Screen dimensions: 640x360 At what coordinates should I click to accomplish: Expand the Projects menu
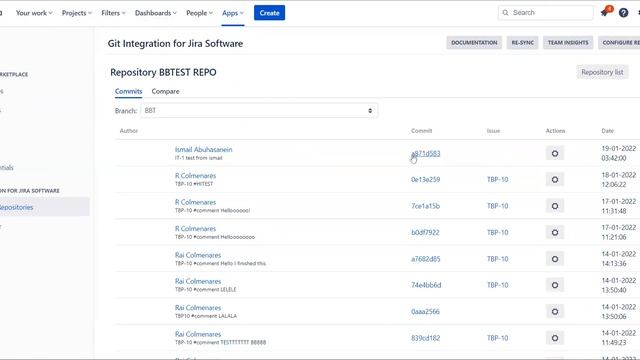click(x=77, y=13)
